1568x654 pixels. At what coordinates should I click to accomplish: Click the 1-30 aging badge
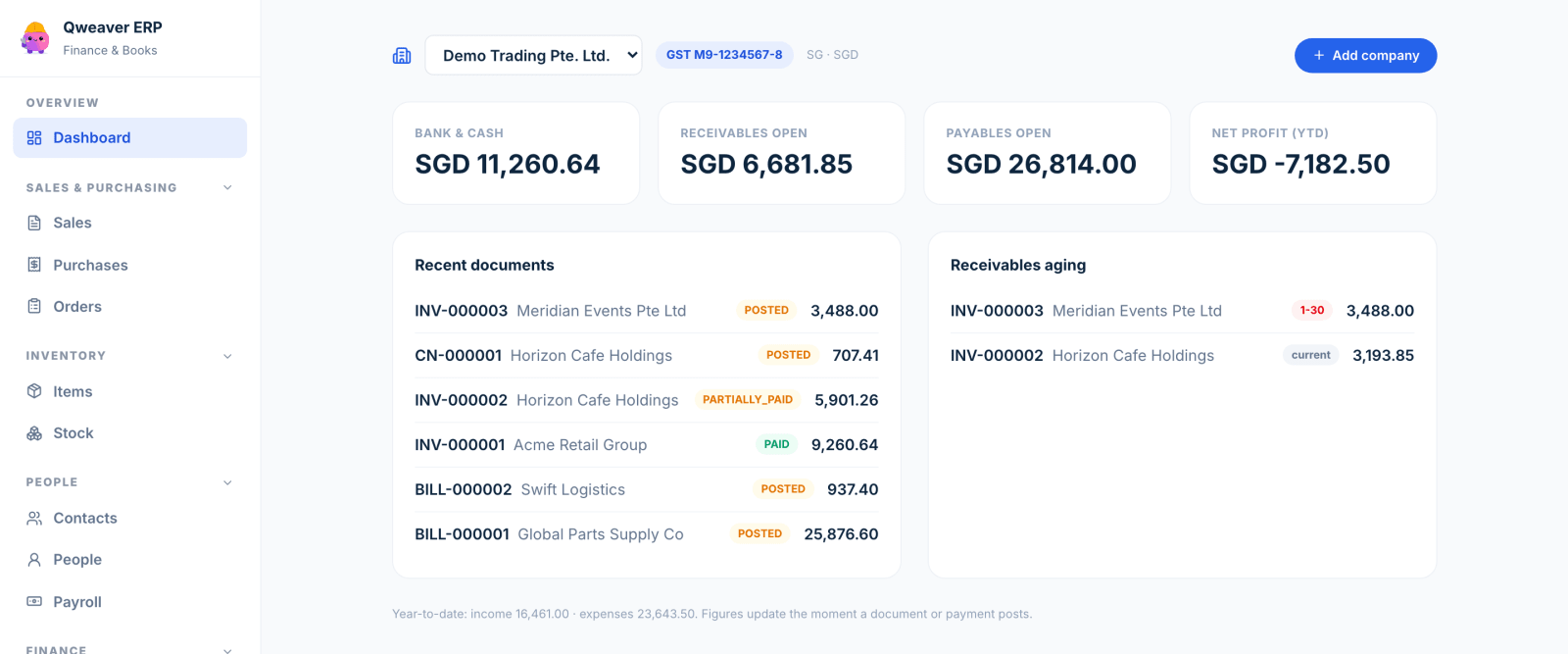coord(1312,311)
